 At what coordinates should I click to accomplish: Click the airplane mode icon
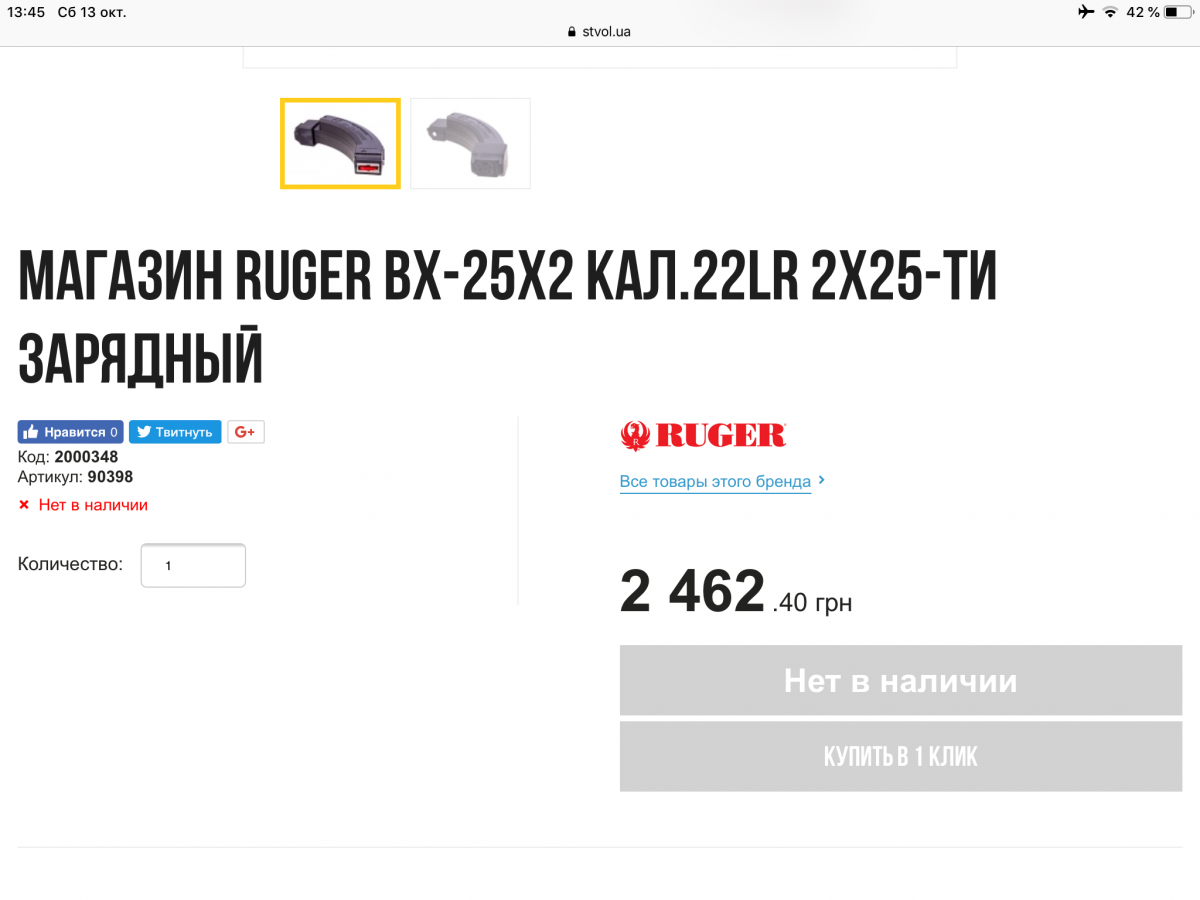tap(1086, 12)
